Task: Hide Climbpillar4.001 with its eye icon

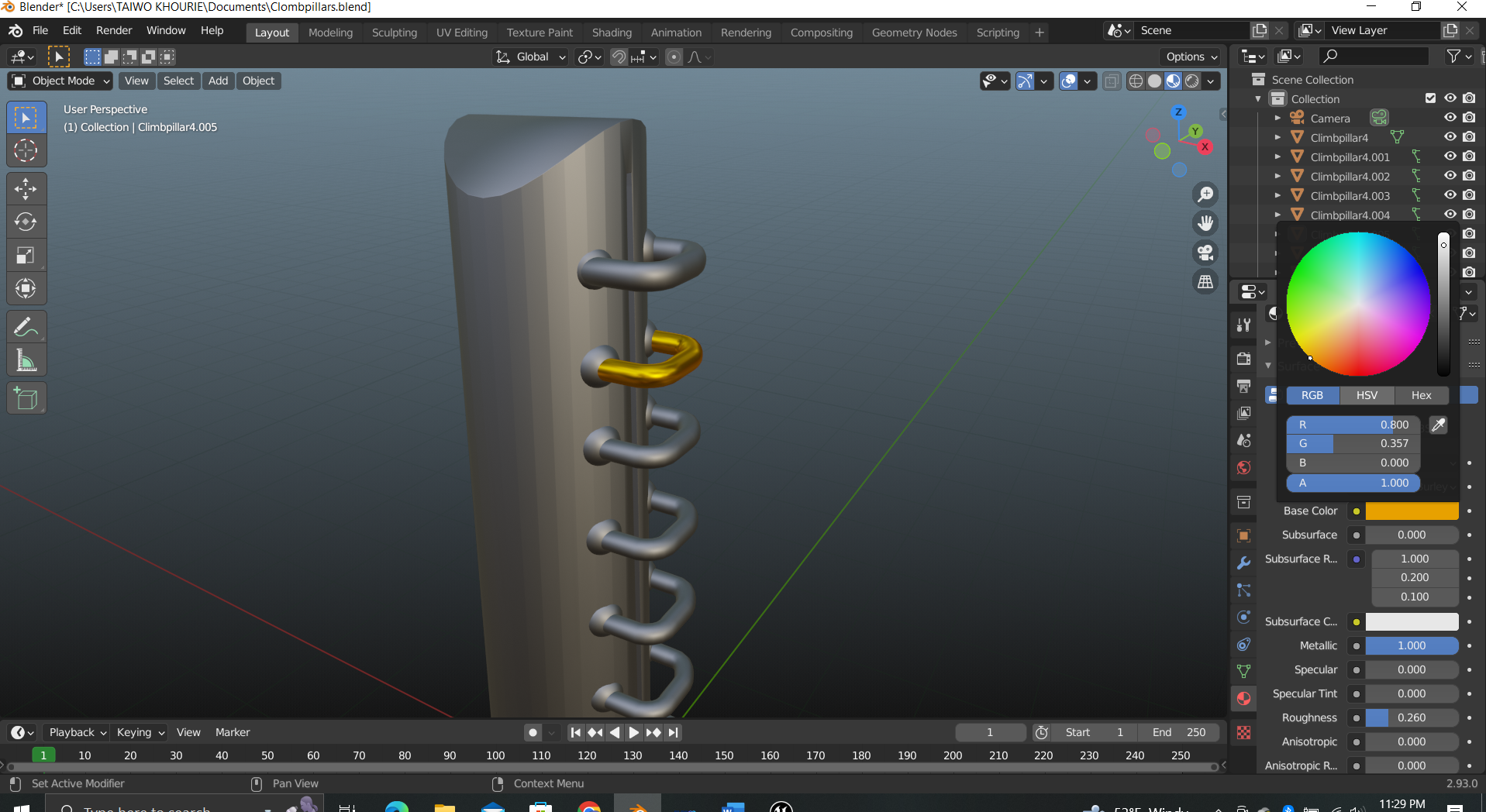Action: [x=1450, y=157]
